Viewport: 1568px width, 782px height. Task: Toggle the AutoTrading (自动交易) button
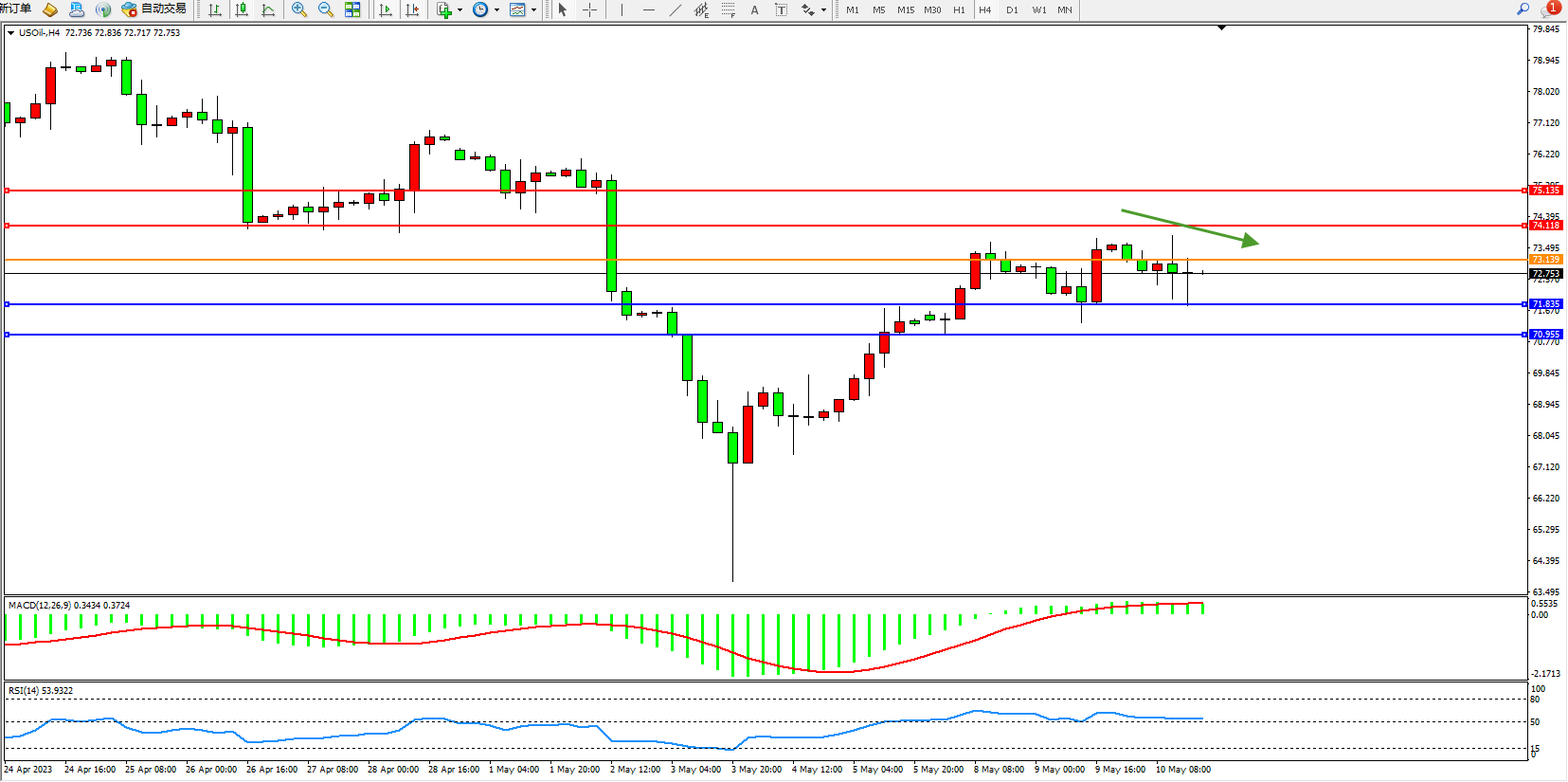point(154,9)
